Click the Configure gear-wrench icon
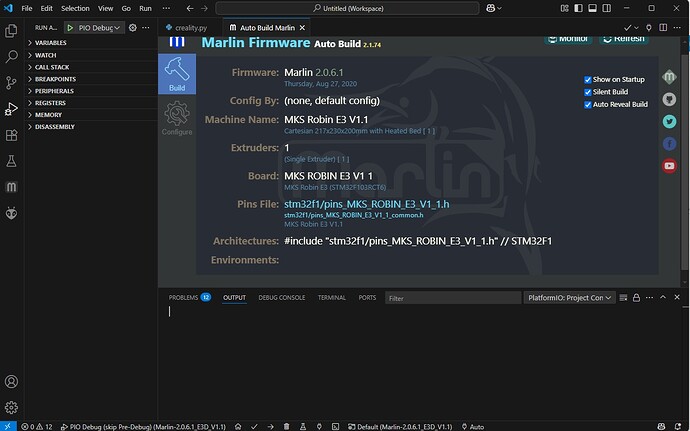This screenshot has height=431, width=690. click(x=177, y=118)
